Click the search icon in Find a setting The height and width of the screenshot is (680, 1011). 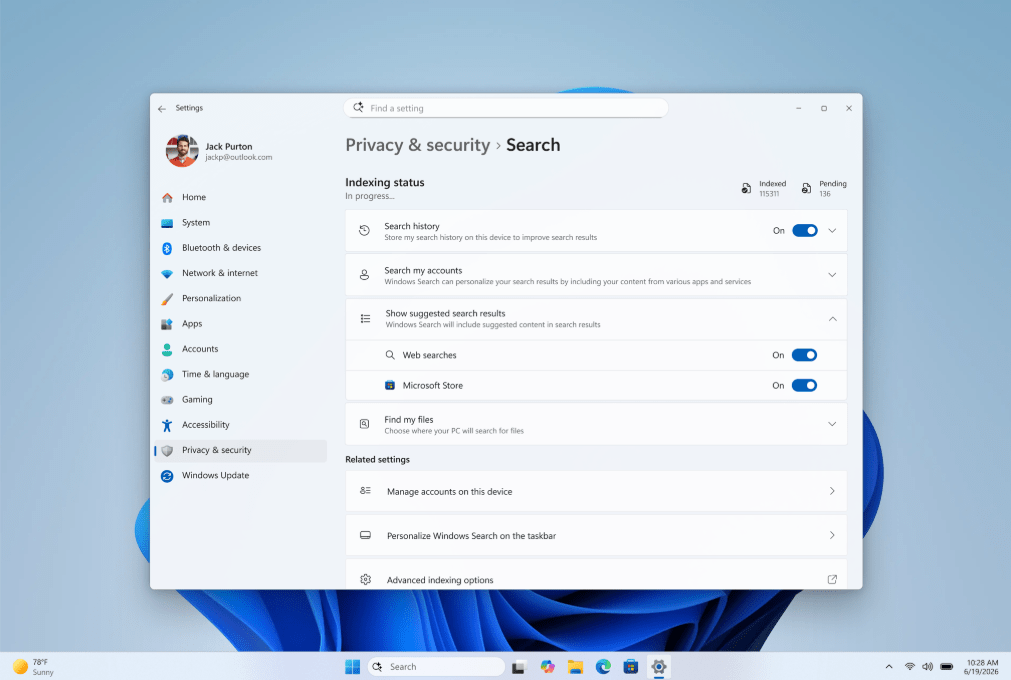pyautogui.click(x=358, y=108)
